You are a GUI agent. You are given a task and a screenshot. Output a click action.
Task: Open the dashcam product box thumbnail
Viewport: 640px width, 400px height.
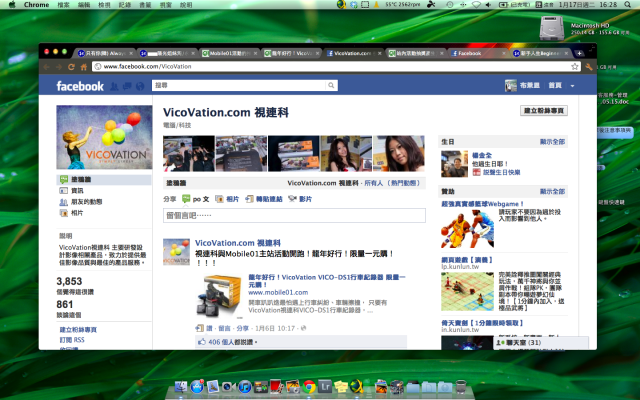click(219, 297)
